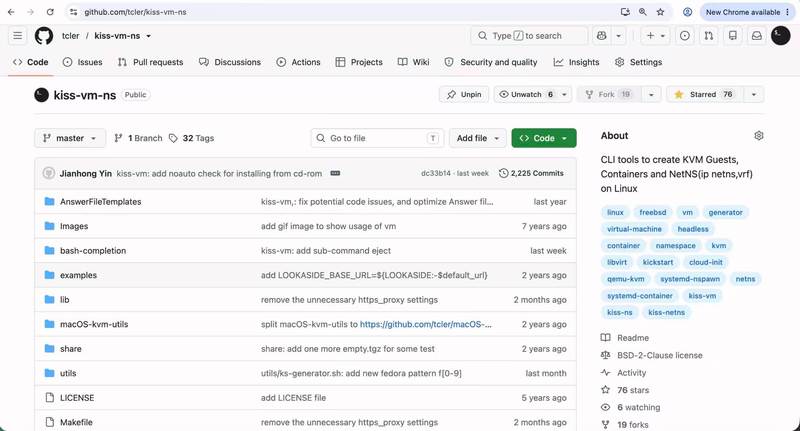View the 2,225 Commits history
This screenshot has height=431, width=800.
531,173
